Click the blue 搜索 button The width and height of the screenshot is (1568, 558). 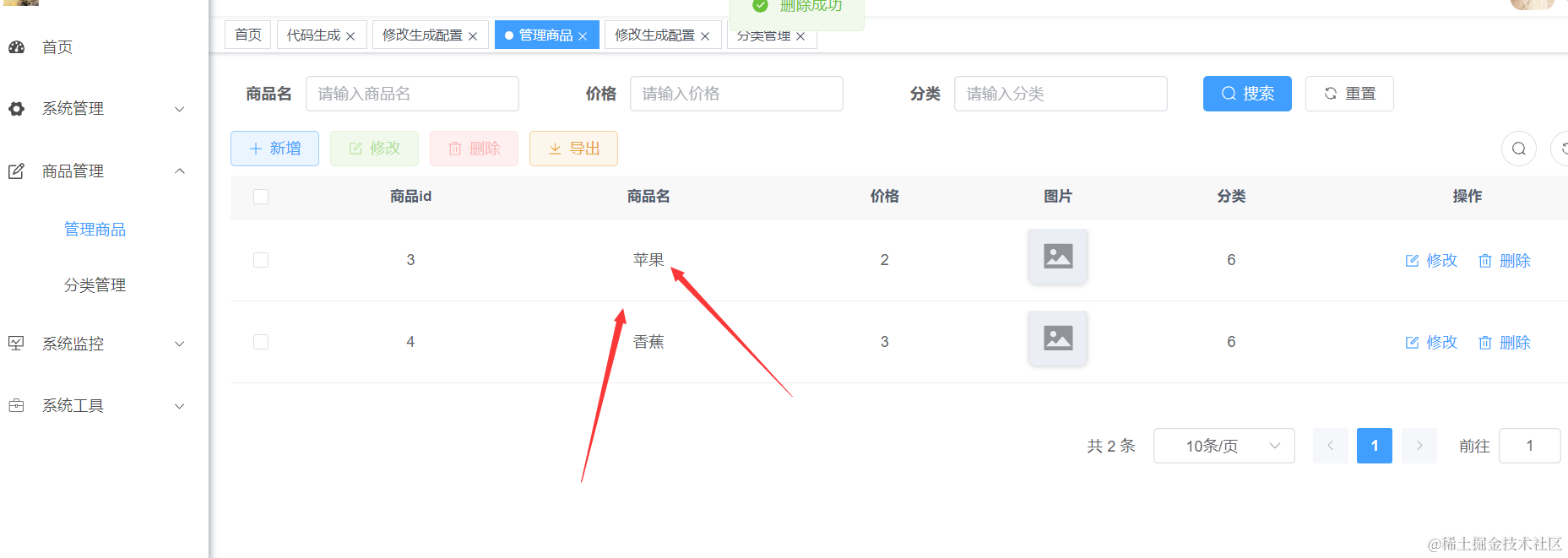pyautogui.click(x=1246, y=94)
